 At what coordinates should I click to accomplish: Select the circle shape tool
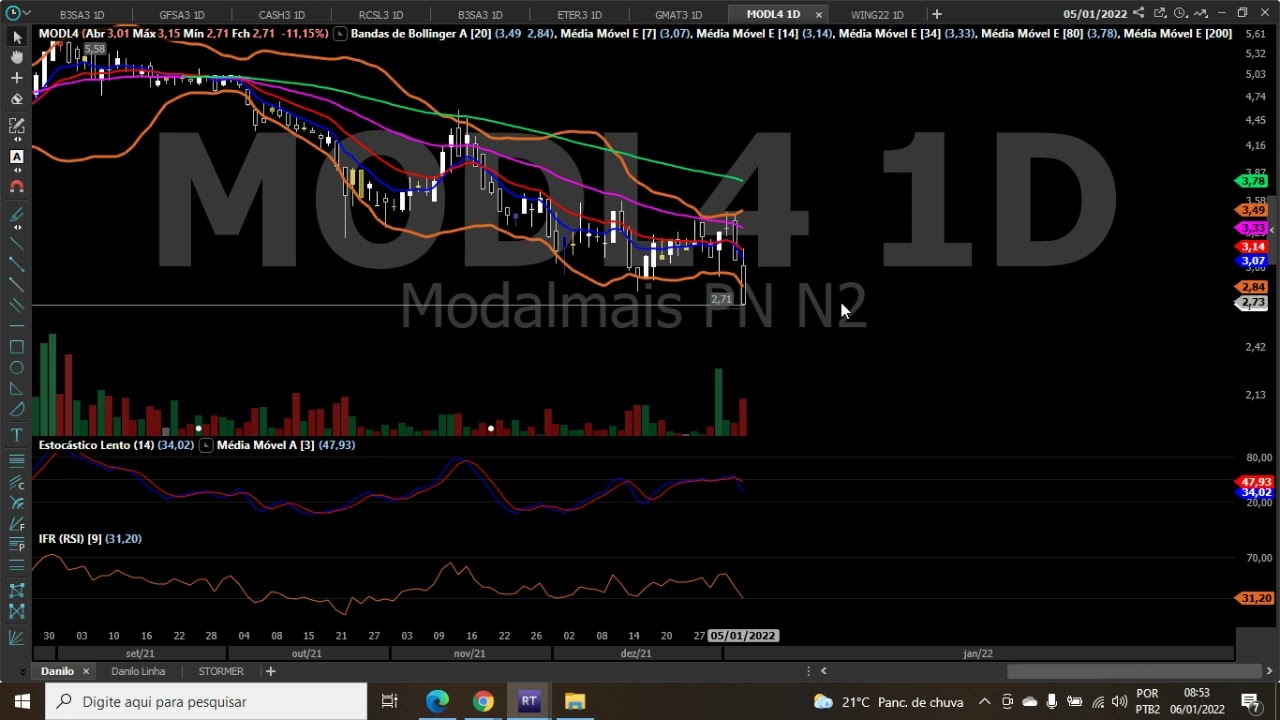(x=17, y=368)
